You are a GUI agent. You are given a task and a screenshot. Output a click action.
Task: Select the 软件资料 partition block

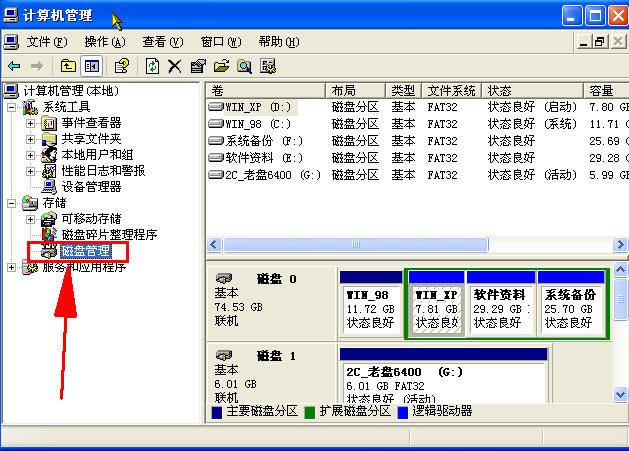501,304
